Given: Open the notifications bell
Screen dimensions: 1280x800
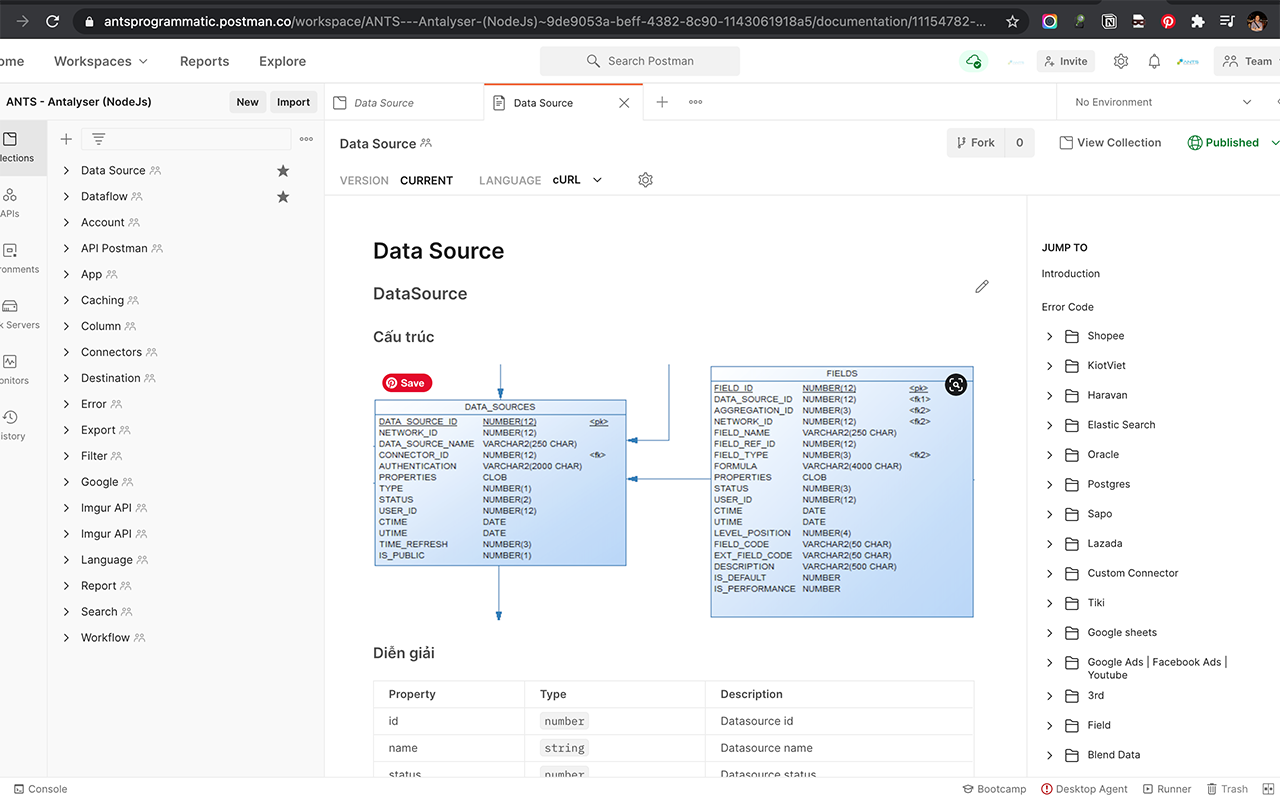Looking at the screenshot, I should click(1154, 61).
